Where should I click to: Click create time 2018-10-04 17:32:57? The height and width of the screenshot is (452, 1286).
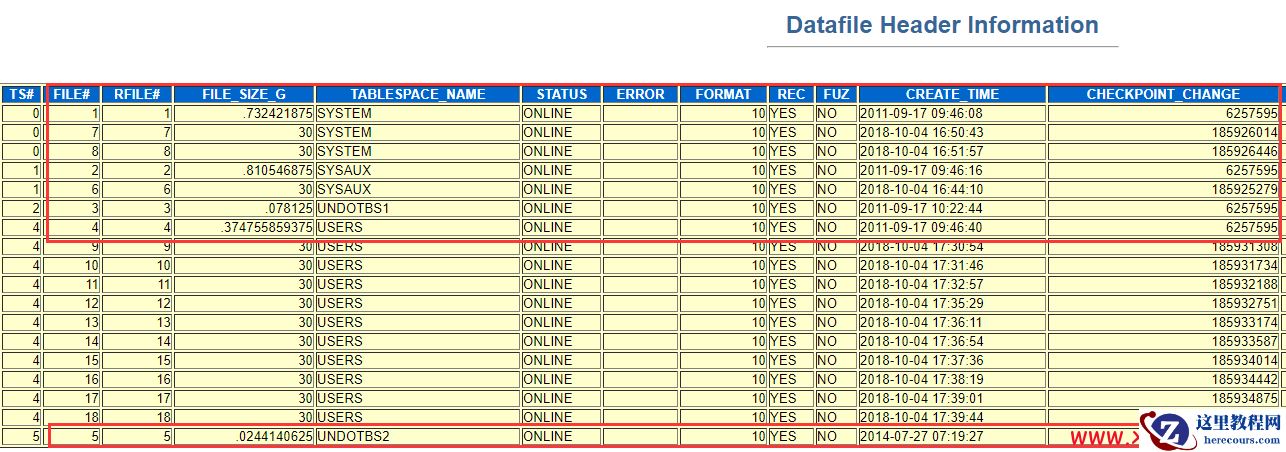coord(922,284)
